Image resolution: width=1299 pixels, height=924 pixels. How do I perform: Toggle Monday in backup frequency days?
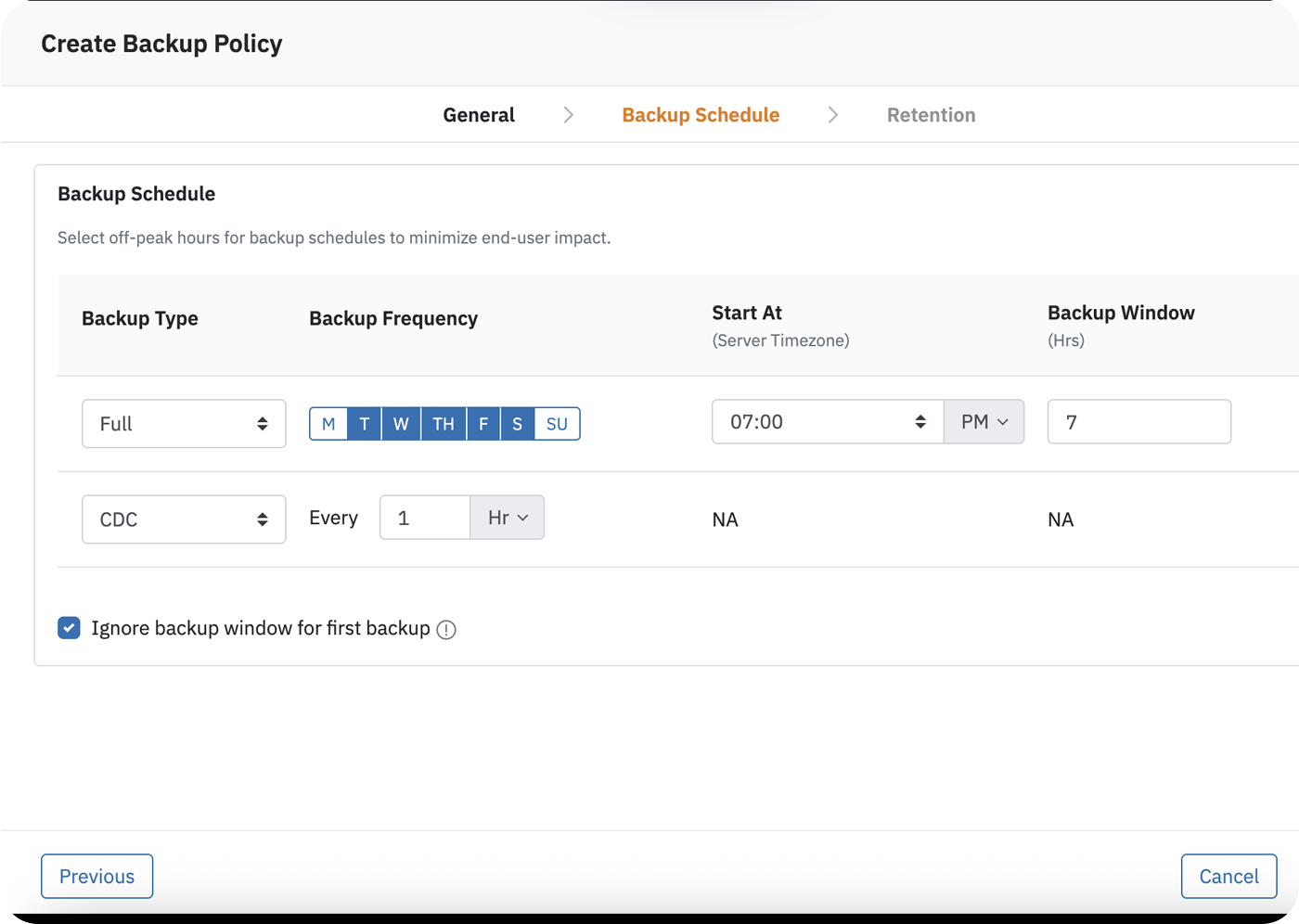328,424
